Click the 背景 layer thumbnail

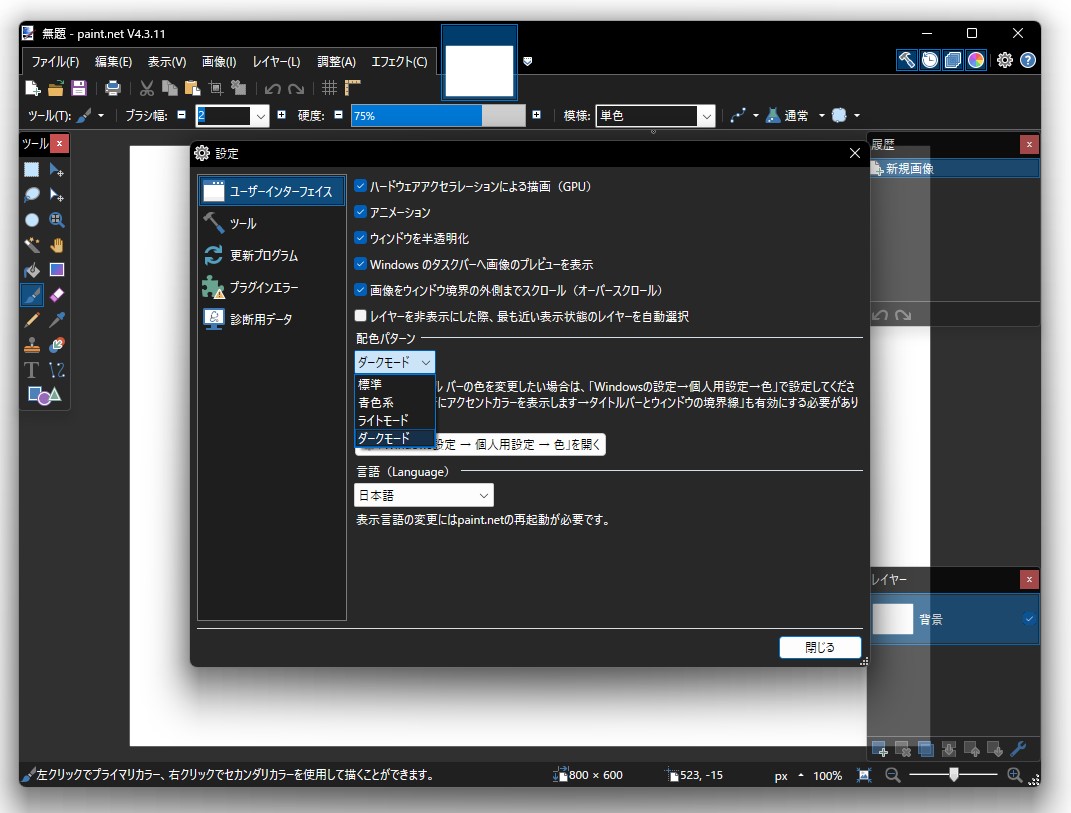click(892, 618)
